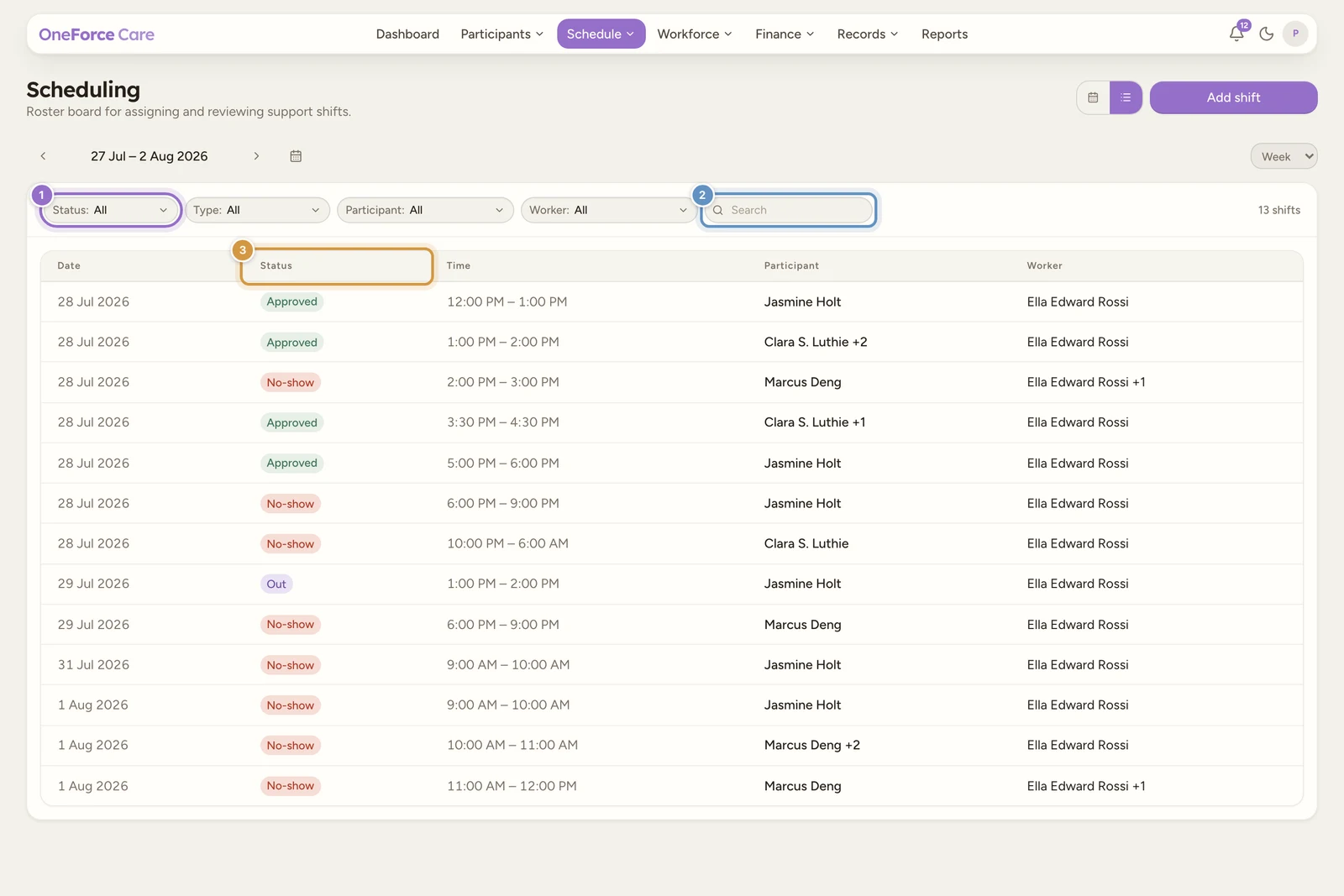Click the 3:30 PM – 4:30 PM time

[x=503, y=422]
